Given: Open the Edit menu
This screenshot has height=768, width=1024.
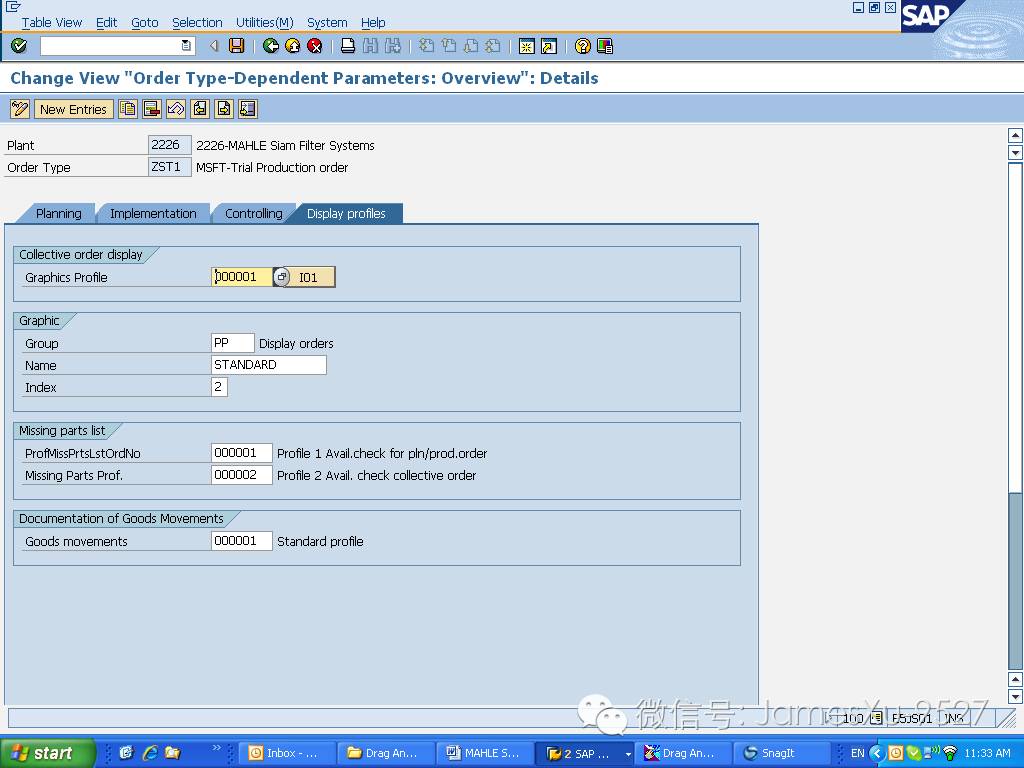Looking at the screenshot, I should pos(106,22).
